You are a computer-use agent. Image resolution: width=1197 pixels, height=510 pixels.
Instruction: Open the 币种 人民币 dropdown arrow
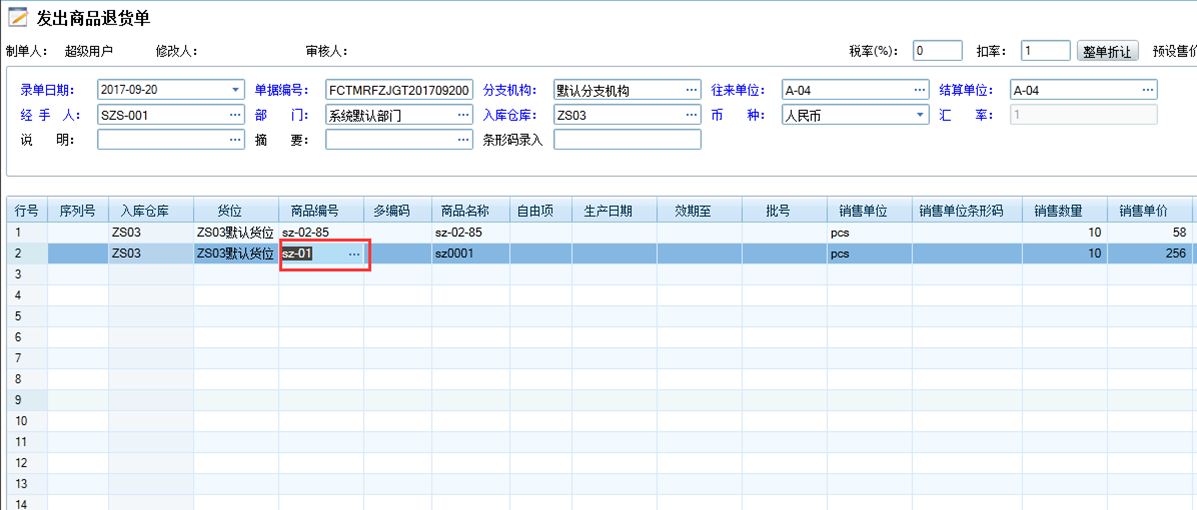point(920,115)
